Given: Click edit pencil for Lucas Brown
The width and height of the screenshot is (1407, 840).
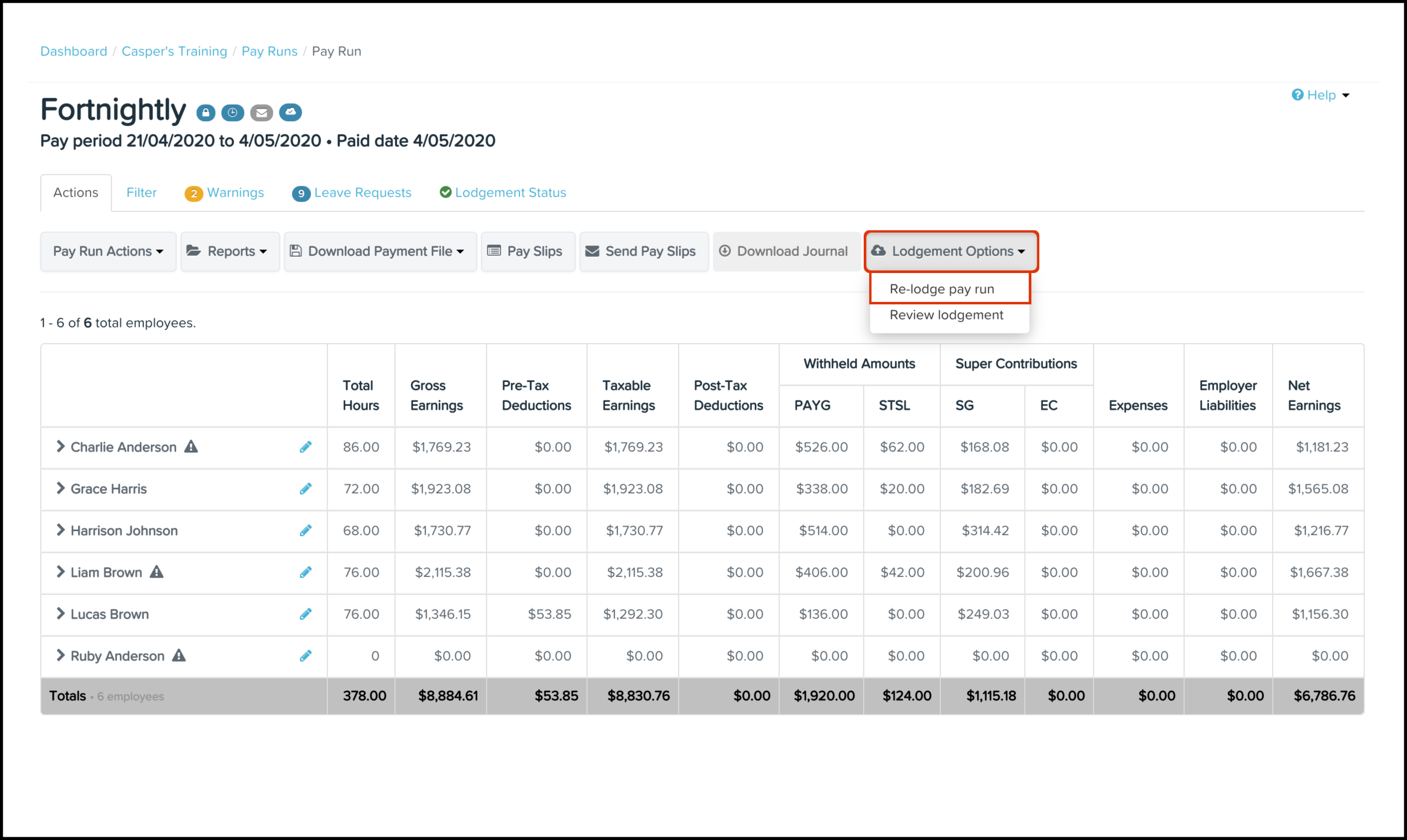Looking at the screenshot, I should coord(306,614).
